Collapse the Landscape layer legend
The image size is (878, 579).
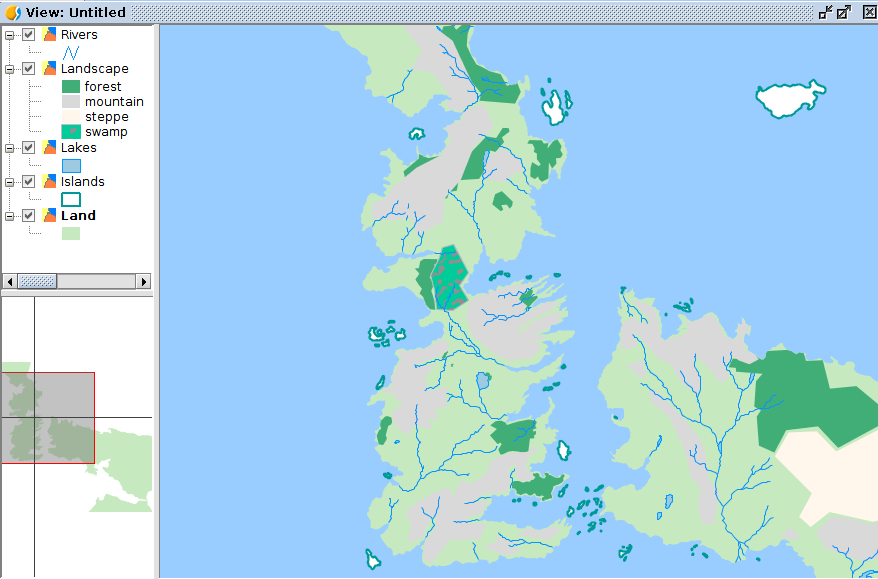point(10,69)
